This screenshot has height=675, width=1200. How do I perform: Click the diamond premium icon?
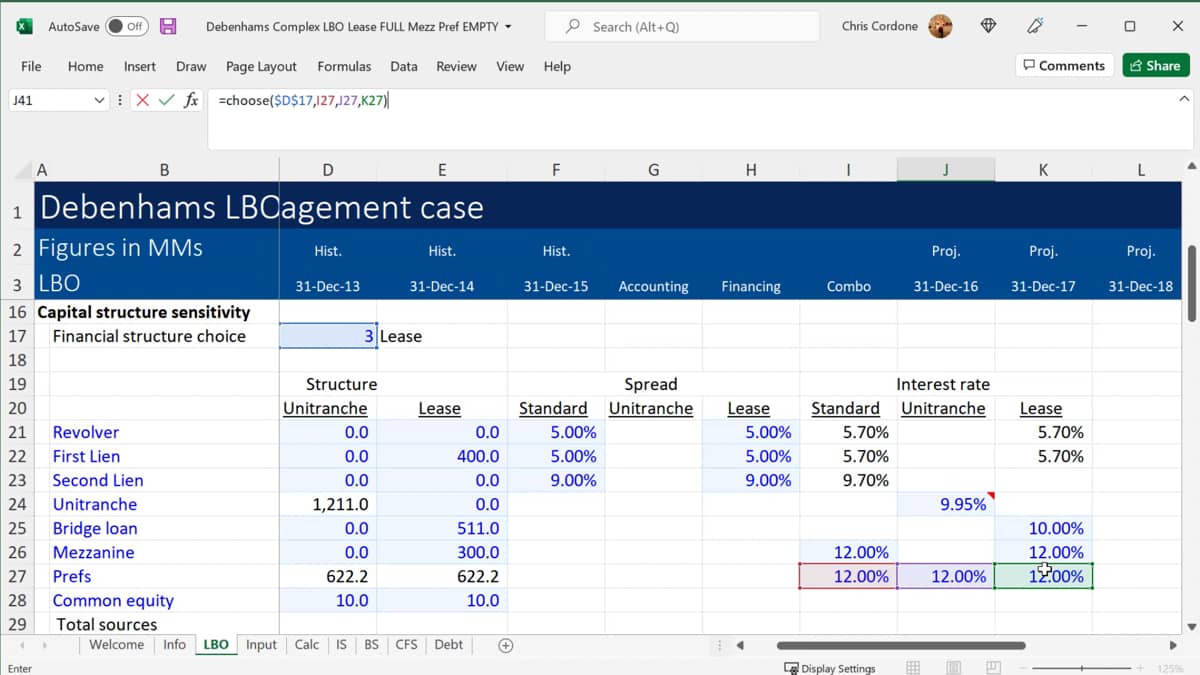pos(988,26)
